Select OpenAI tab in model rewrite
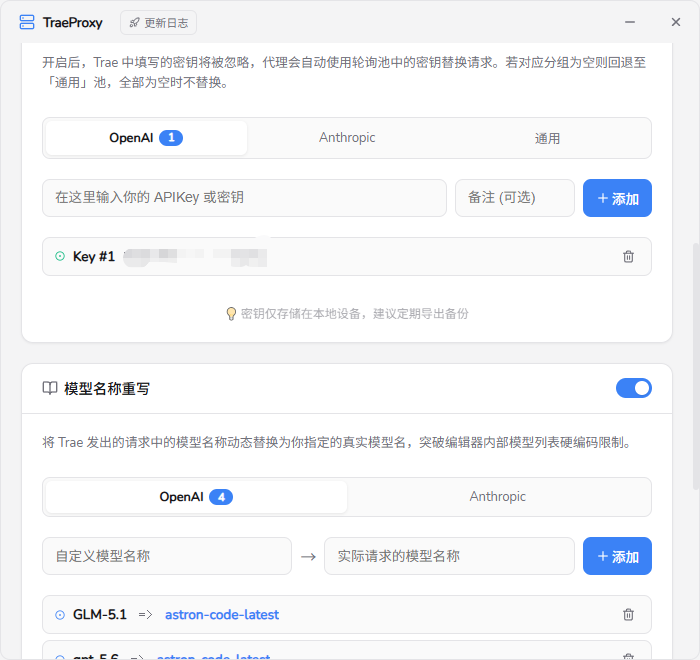The height and width of the screenshot is (660, 700). [x=196, y=497]
